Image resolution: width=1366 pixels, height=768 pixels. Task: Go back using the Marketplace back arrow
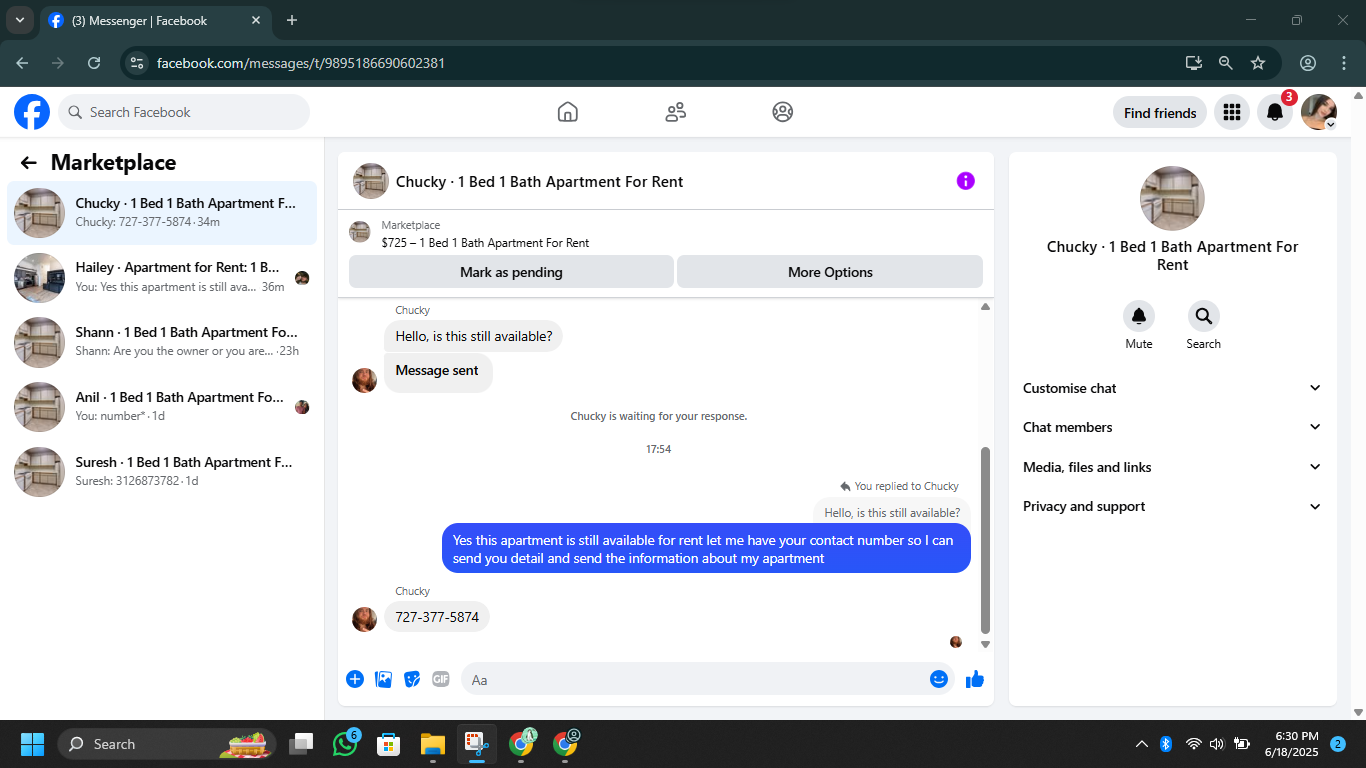click(29, 163)
